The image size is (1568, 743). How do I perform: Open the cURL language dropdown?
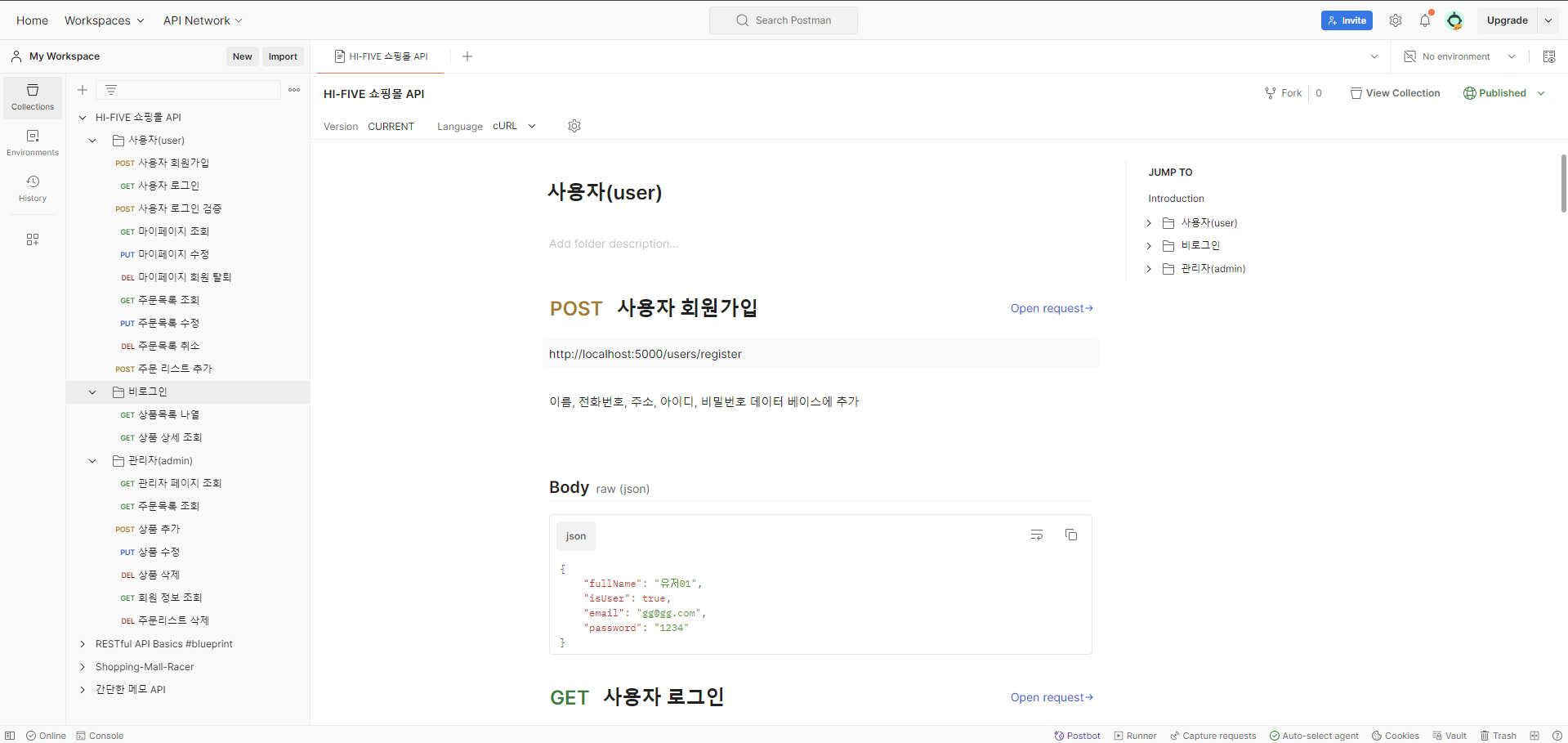(x=514, y=126)
